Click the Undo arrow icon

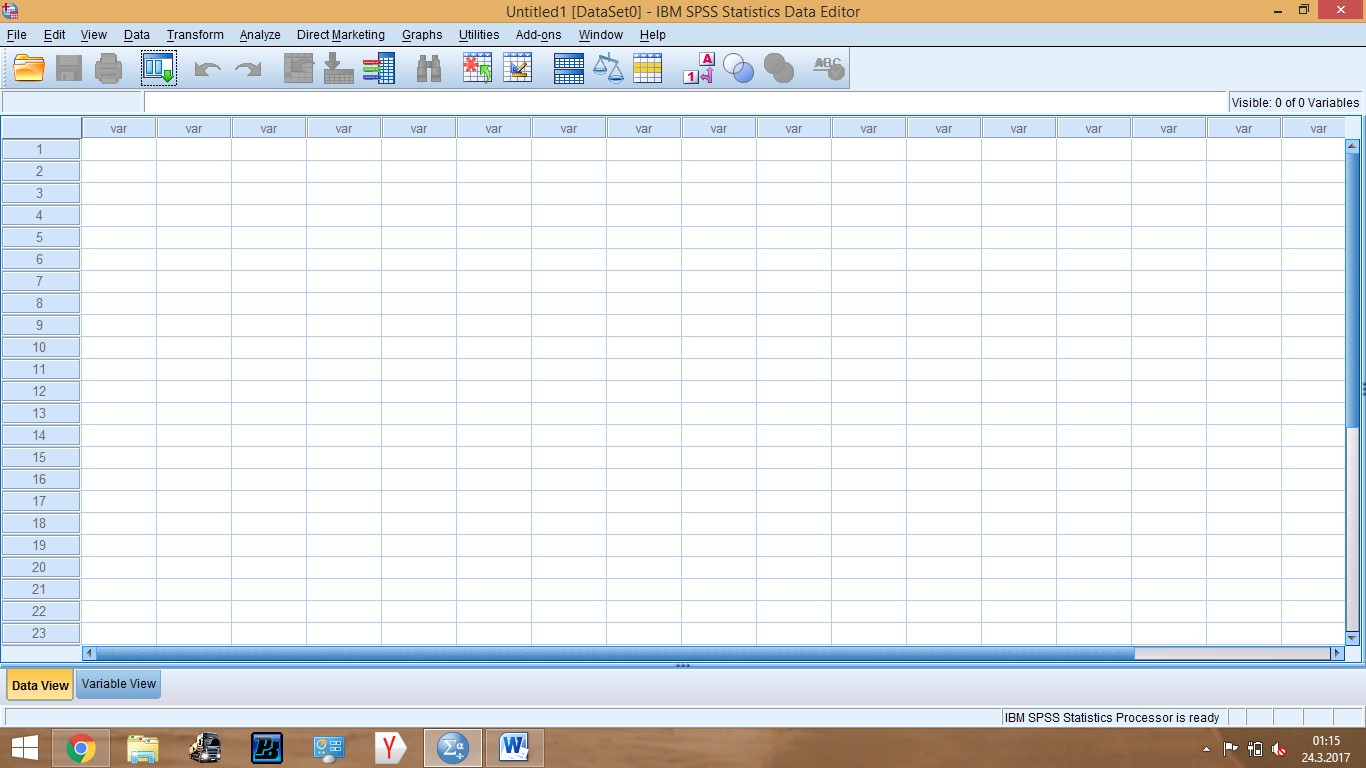coord(208,69)
